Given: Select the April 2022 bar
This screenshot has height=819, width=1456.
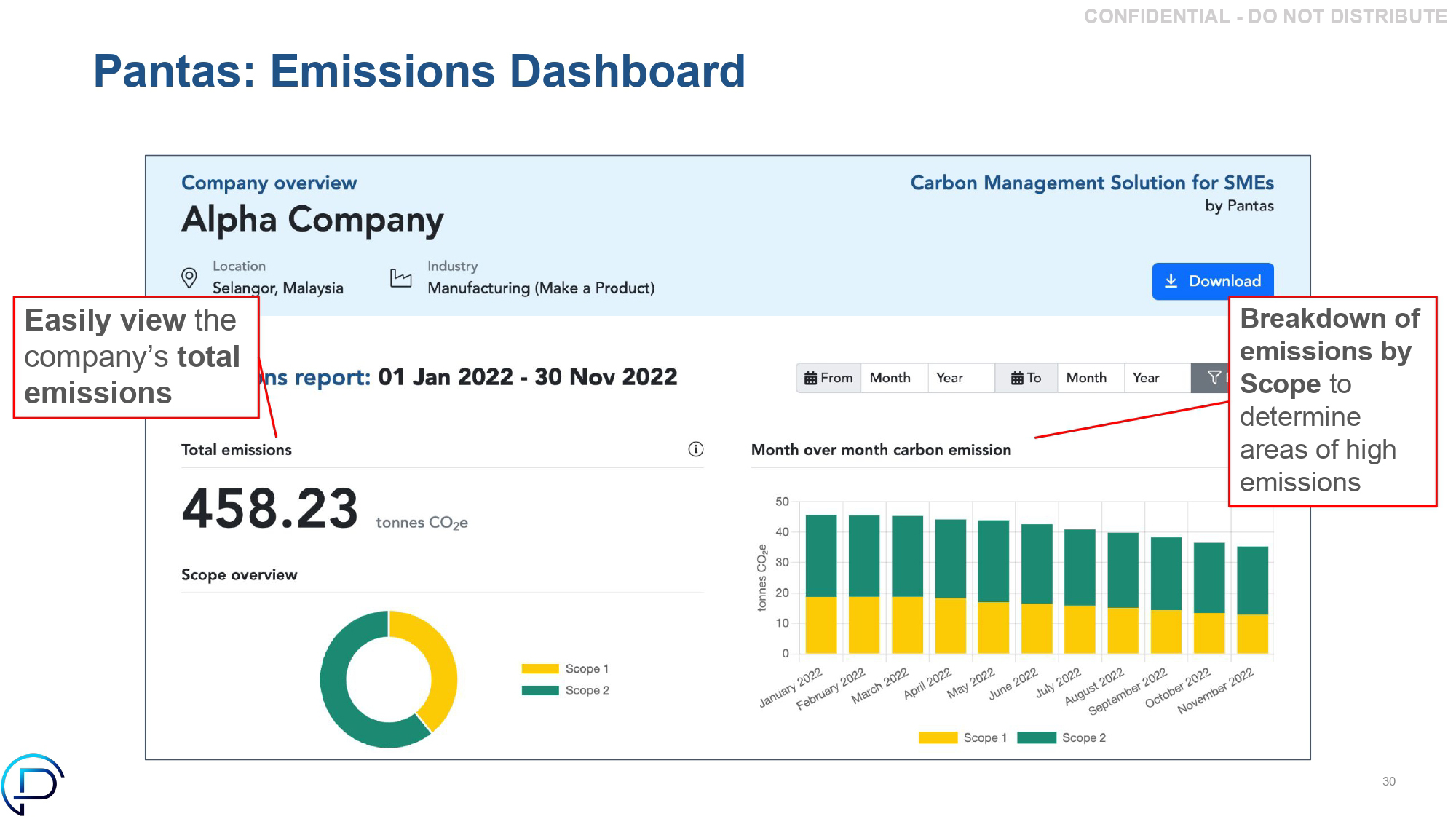Looking at the screenshot, I should pos(951,586).
